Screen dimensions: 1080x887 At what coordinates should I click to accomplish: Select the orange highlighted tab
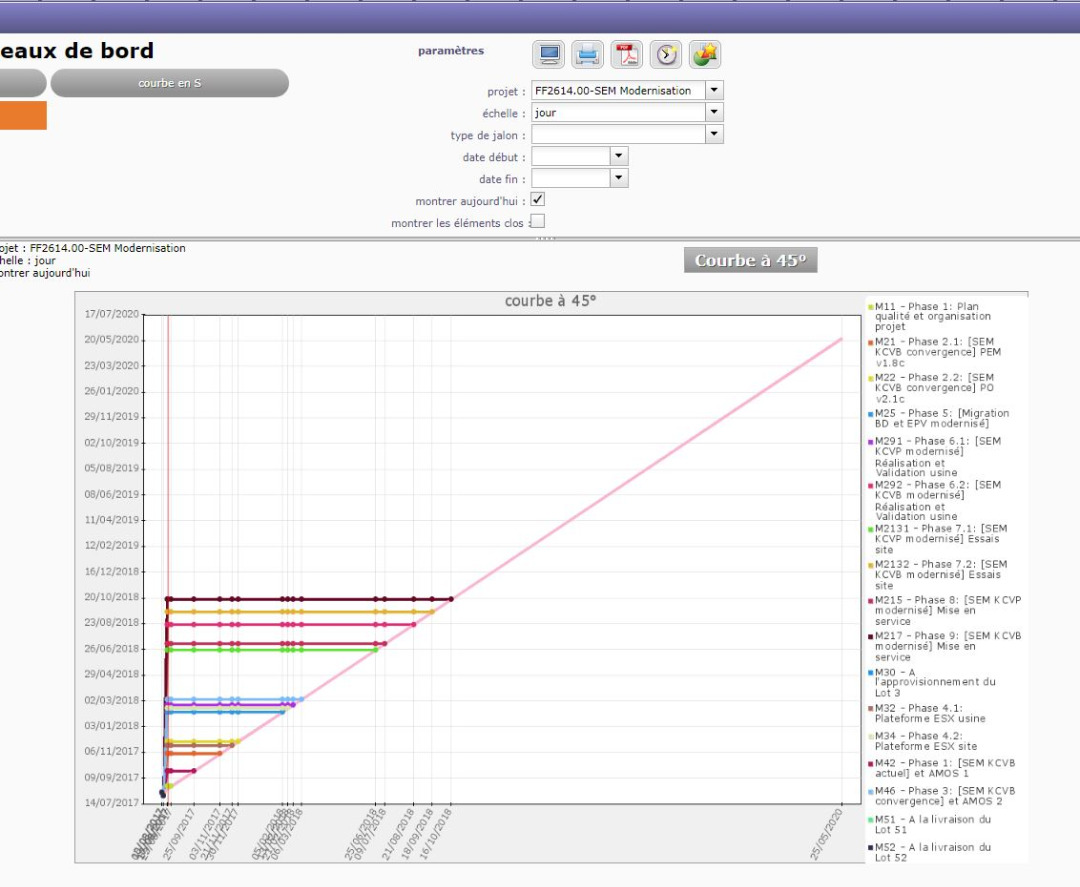(22, 116)
